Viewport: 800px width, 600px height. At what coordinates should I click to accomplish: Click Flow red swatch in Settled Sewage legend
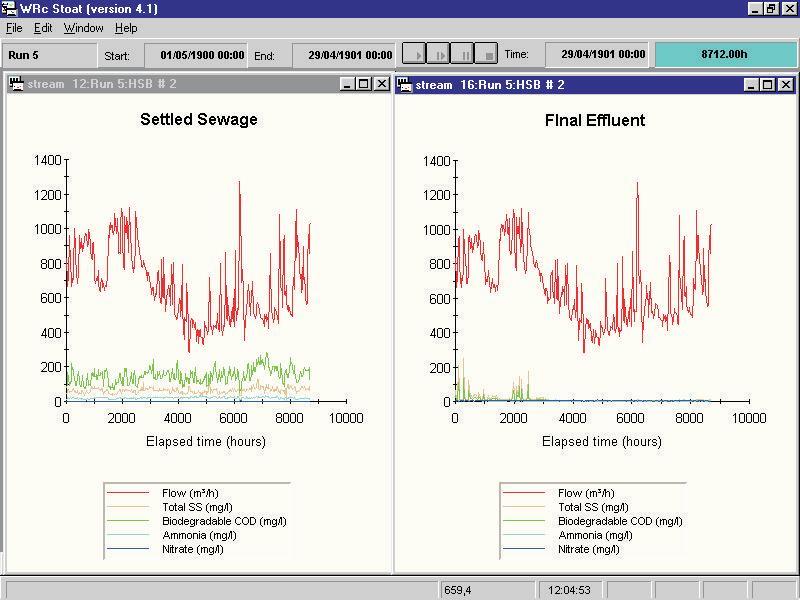(x=128, y=493)
